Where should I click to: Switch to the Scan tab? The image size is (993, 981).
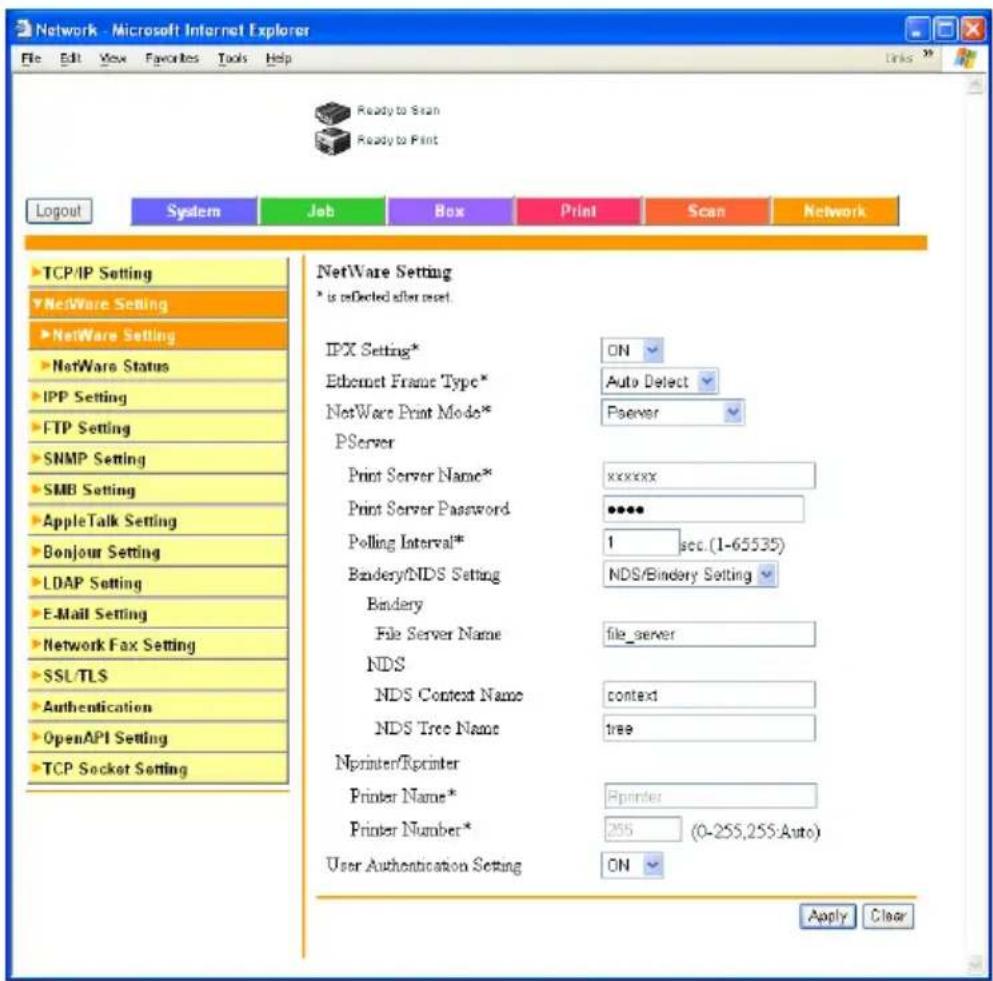[707, 211]
